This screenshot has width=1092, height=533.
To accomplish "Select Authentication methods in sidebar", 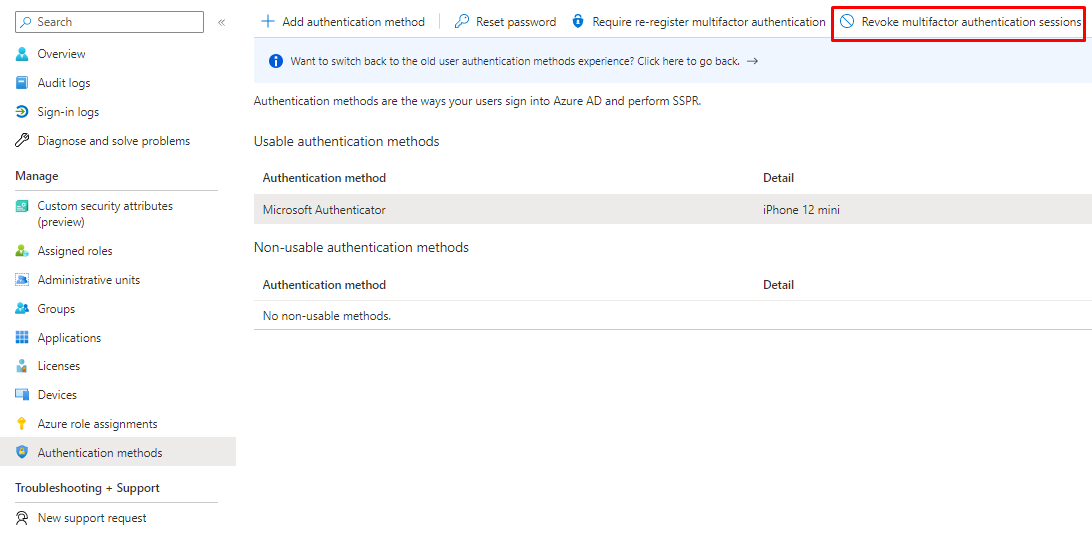I will pyautogui.click(x=99, y=453).
